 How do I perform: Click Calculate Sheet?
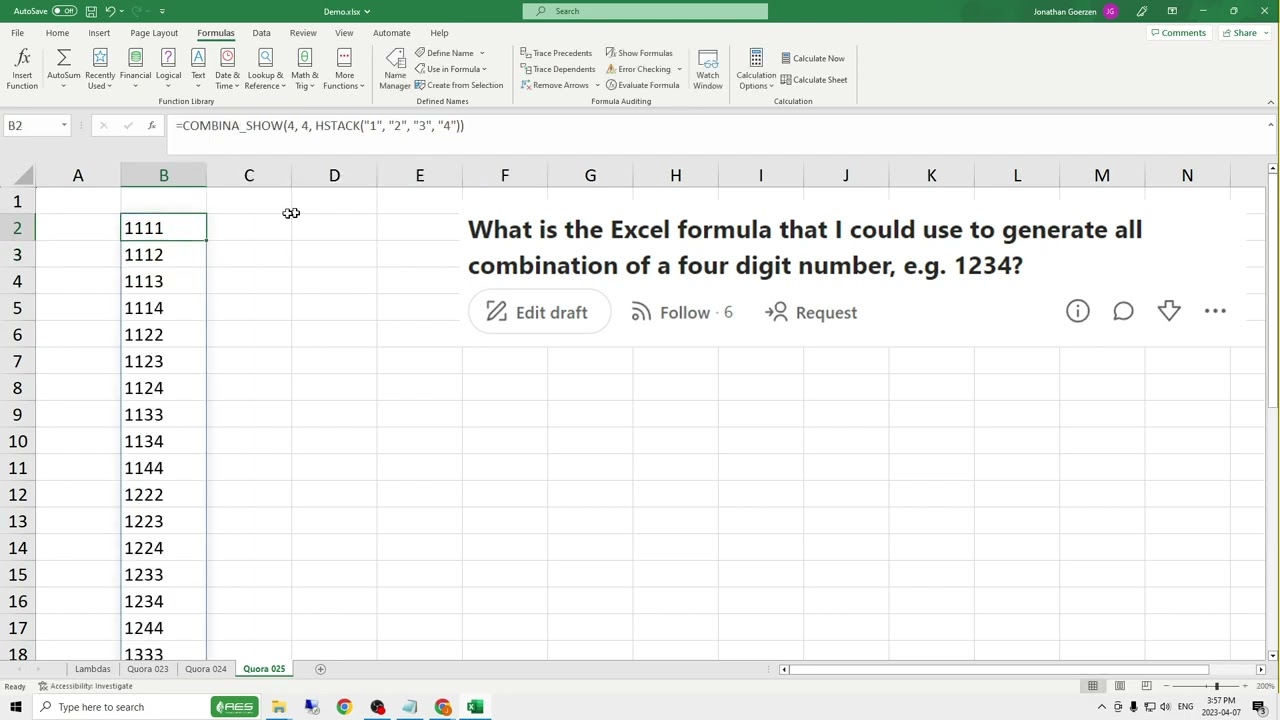(813, 80)
